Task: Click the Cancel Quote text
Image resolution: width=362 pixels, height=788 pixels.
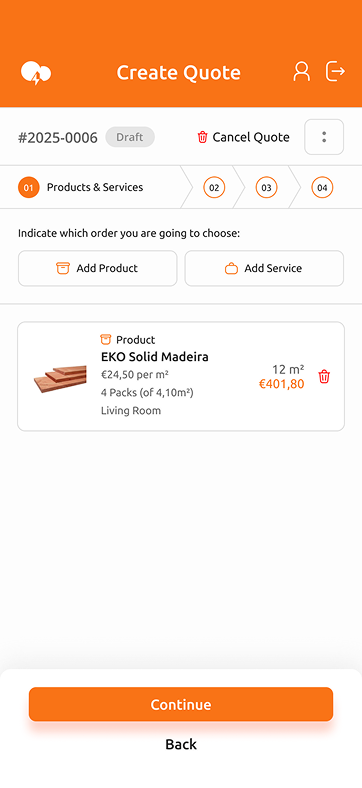Action: tap(251, 137)
